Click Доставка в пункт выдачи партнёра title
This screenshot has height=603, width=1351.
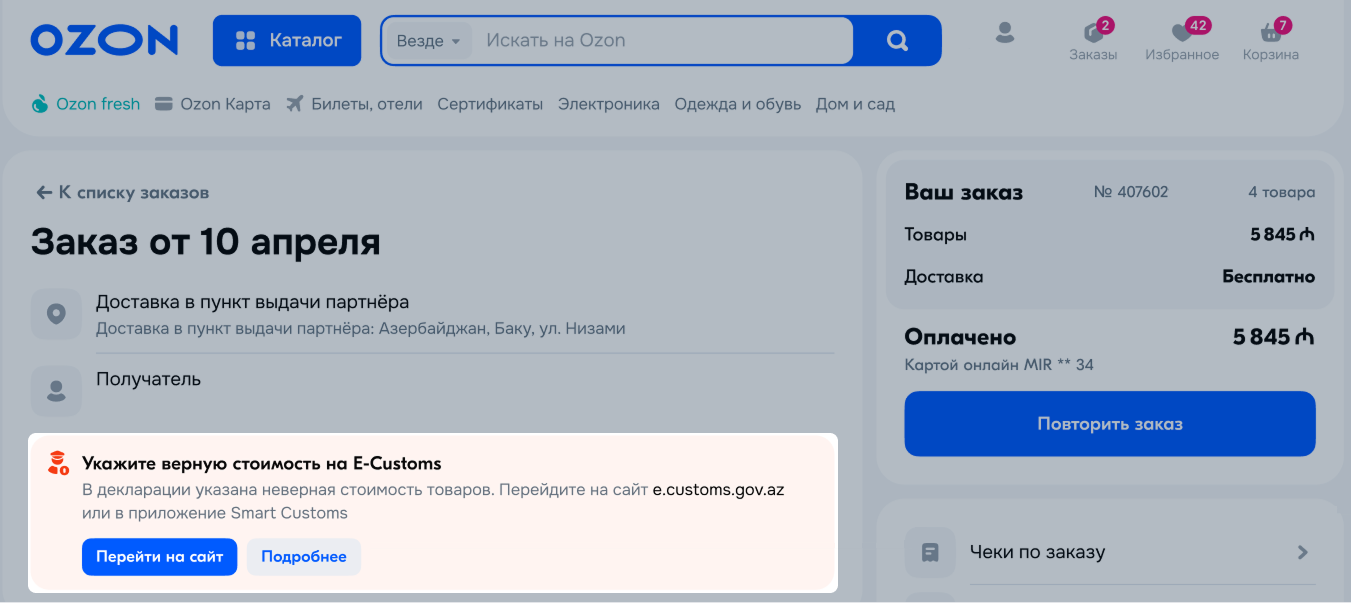(252, 302)
